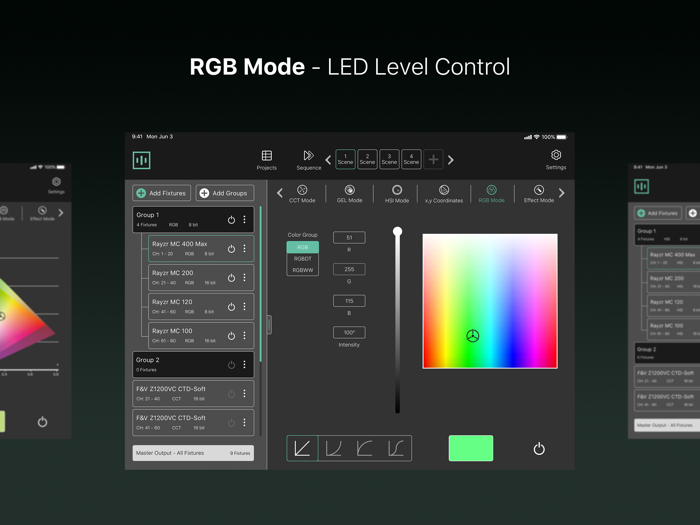Select the S-curve dimming option

396,448
